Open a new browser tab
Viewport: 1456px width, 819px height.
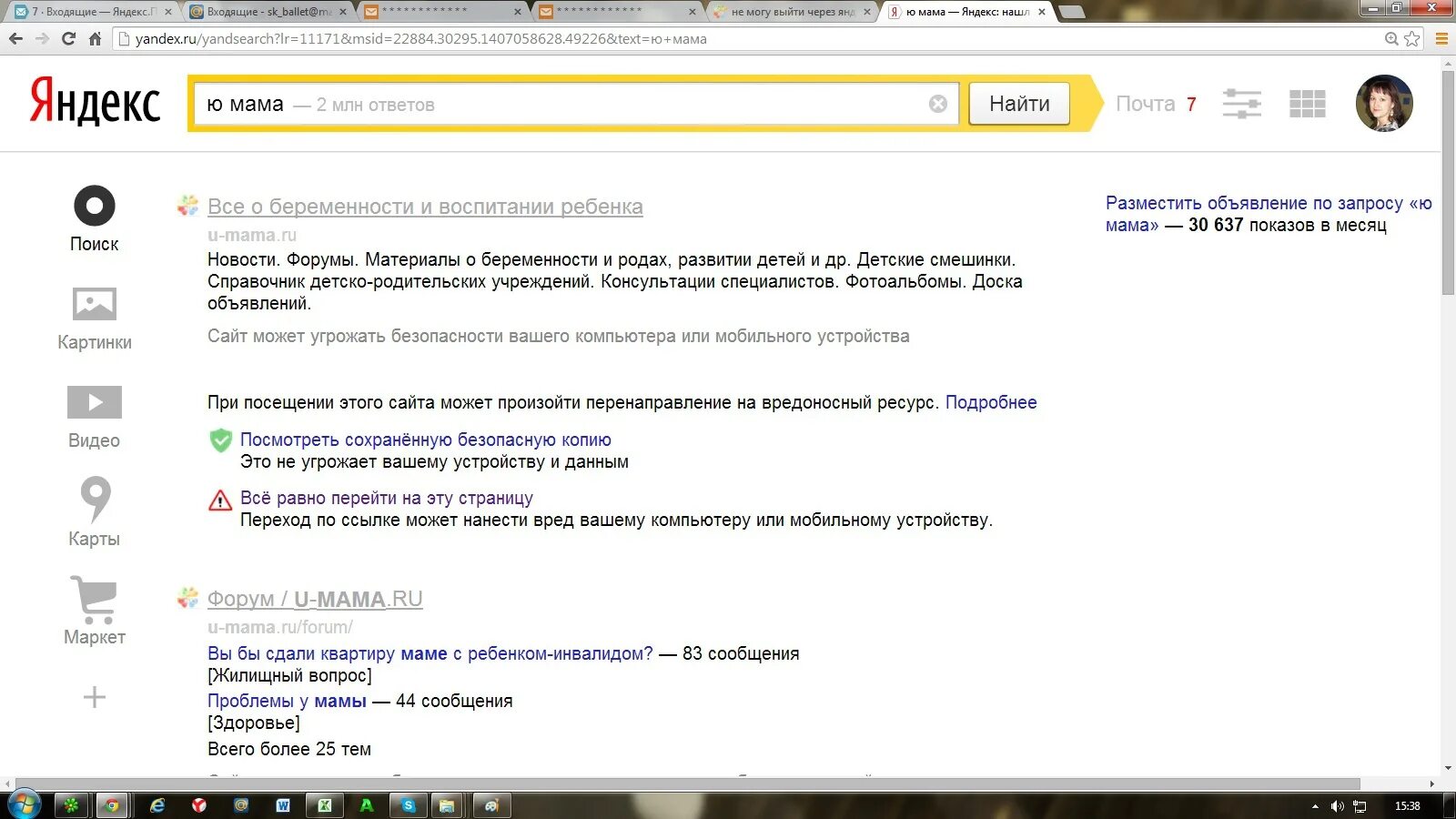(1072, 13)
